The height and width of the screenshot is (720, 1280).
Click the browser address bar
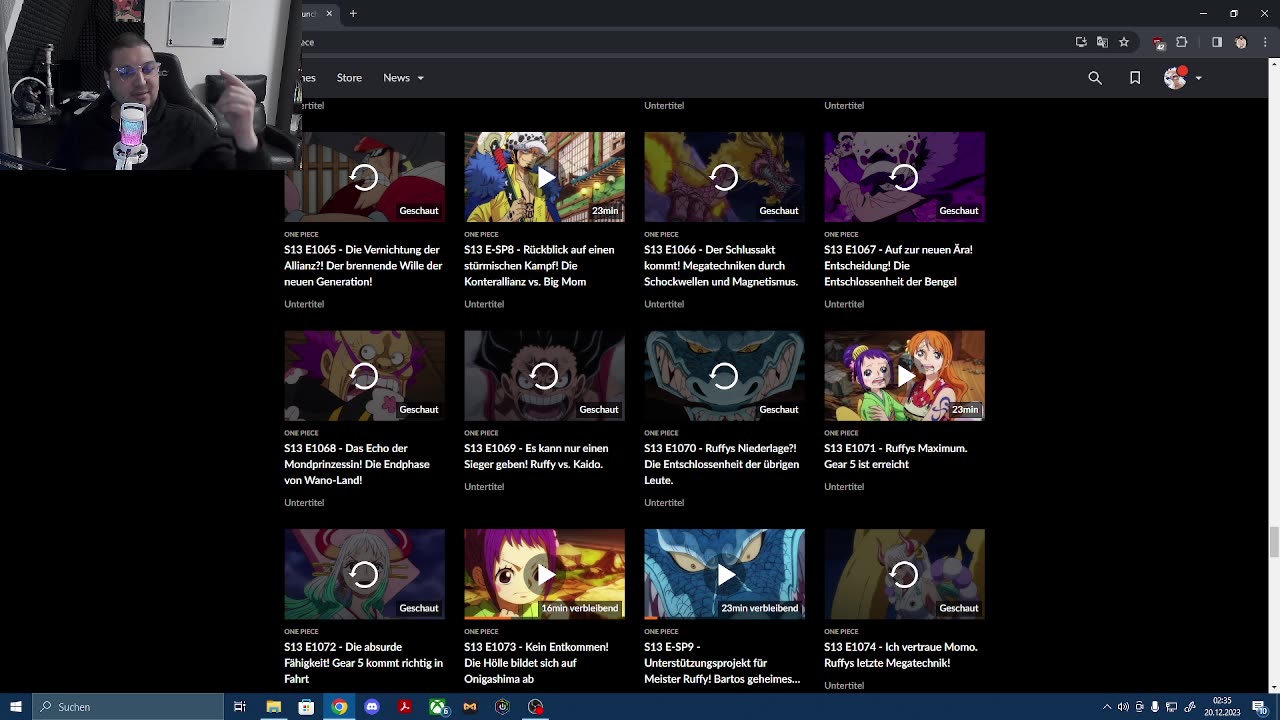pos(680,42)
